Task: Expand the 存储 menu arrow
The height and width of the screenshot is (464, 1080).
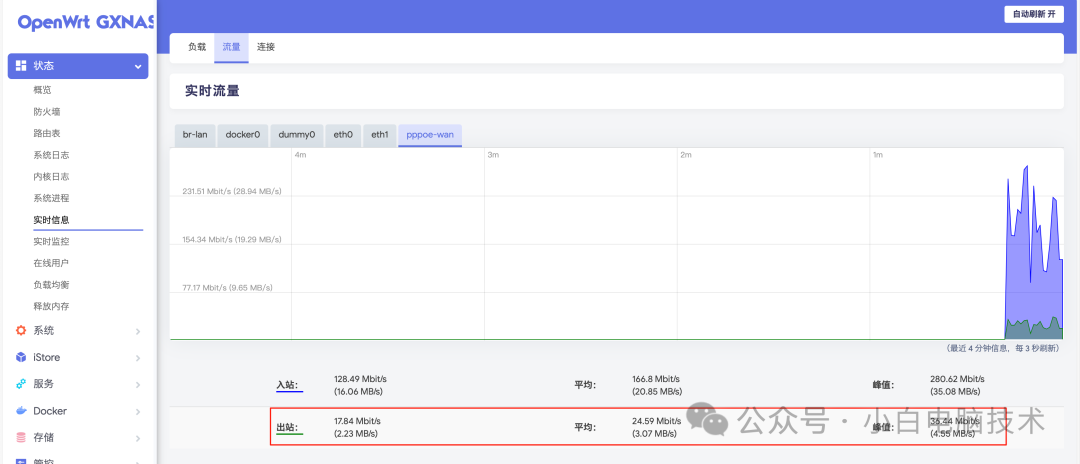Action: pos(138,439)
